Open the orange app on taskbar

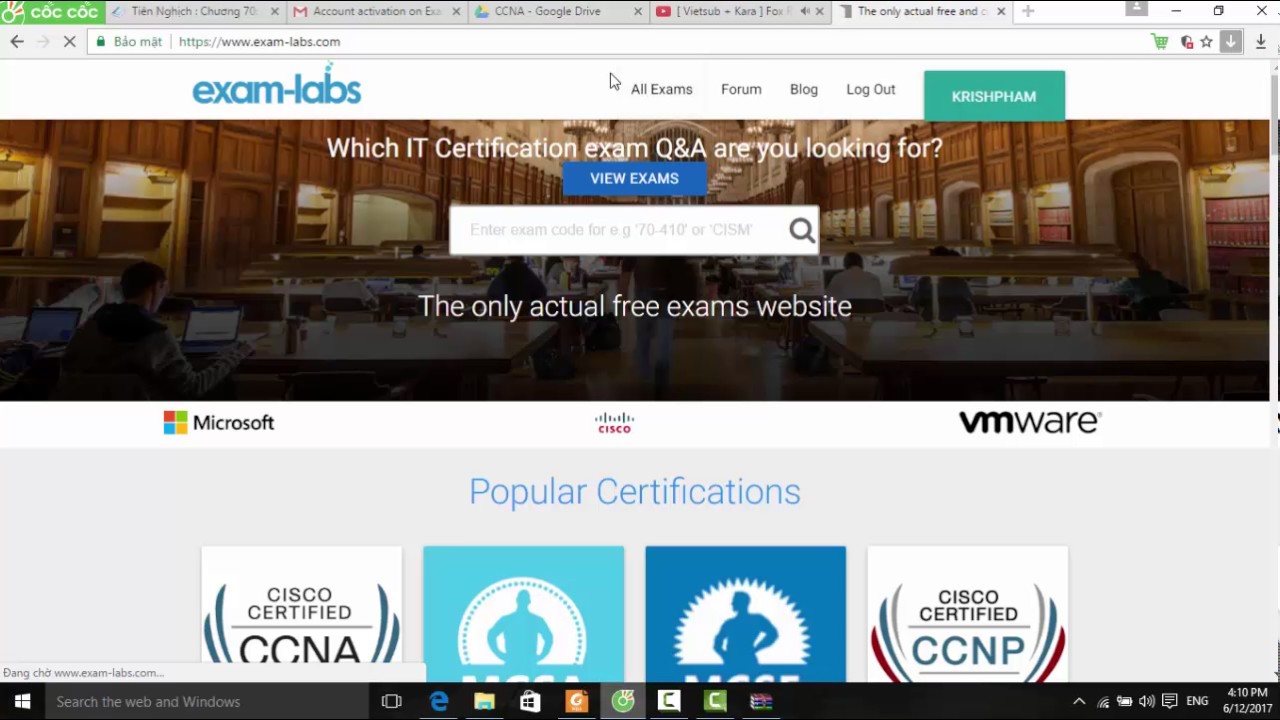[x=577, y=701]
